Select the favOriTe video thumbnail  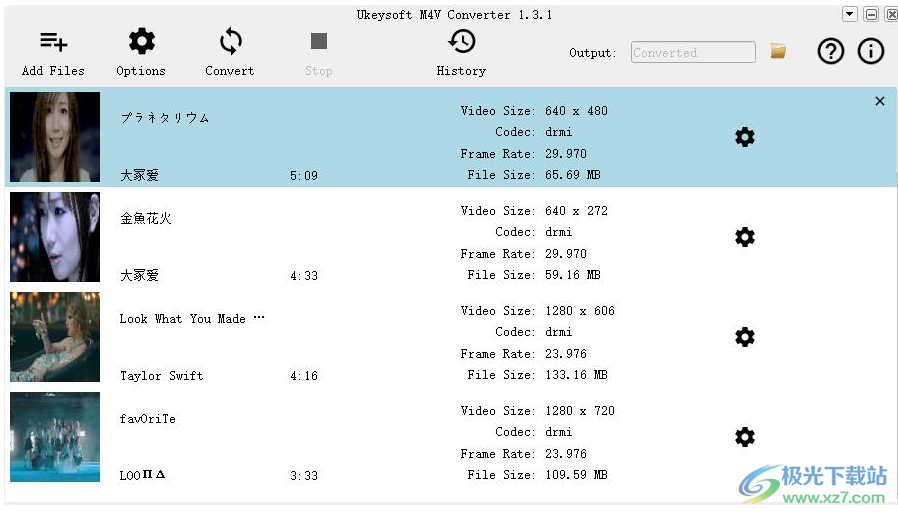[55, 437]
